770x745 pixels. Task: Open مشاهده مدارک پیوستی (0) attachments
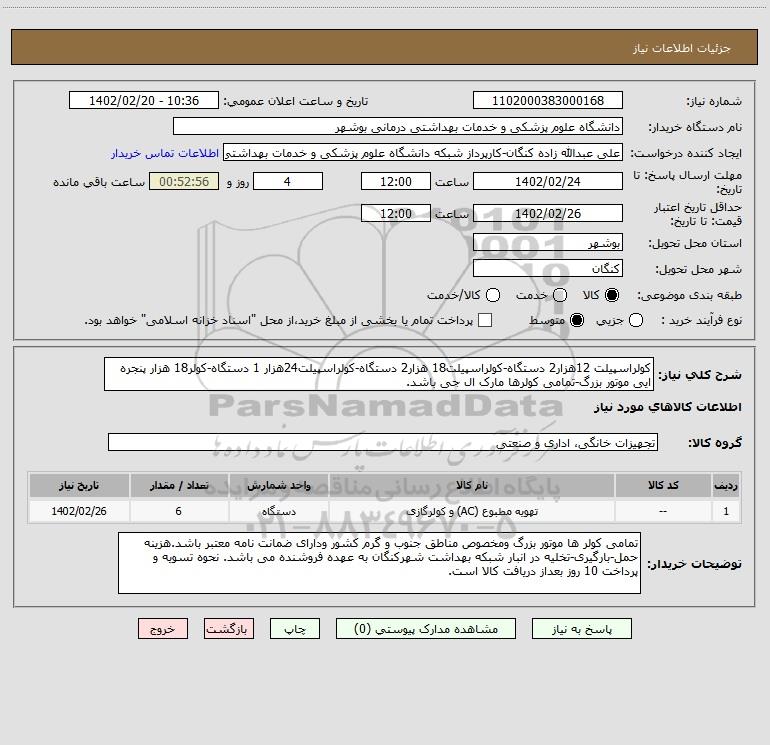(427, 629)
